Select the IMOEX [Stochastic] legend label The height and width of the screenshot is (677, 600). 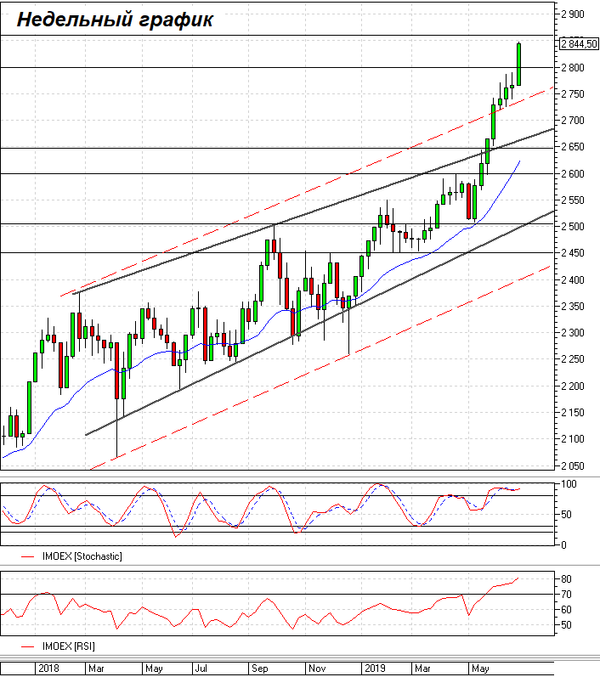coord(82,556)
